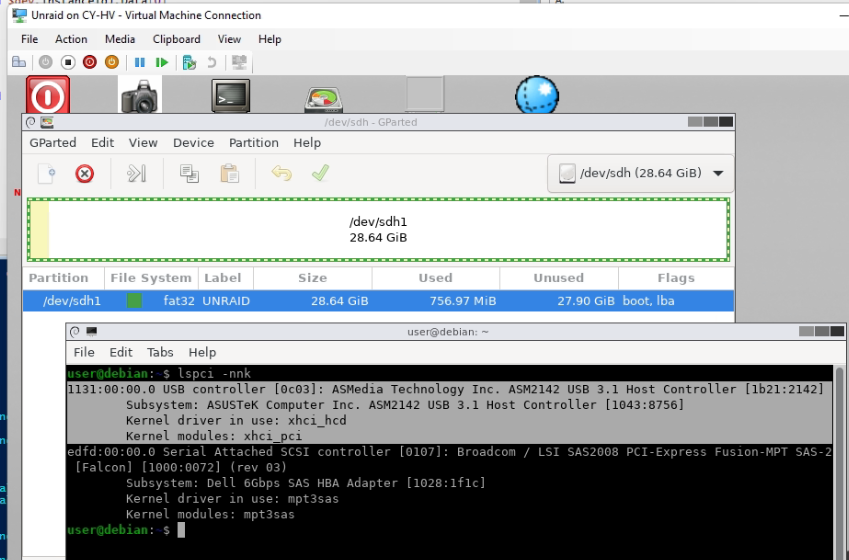The height and width of the screenshot is (560, 849).
Task: Click the UNRAID label cell
Action: [226, 301]
